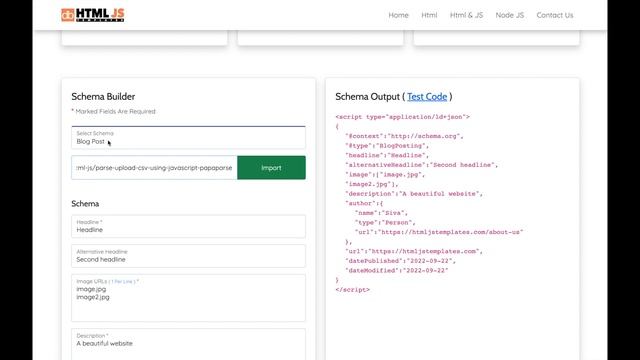Viewport: 640px width, 360px height.
Task: Click the "dateModified":"2022-09-22" line
Action: [x=397, y=271]
